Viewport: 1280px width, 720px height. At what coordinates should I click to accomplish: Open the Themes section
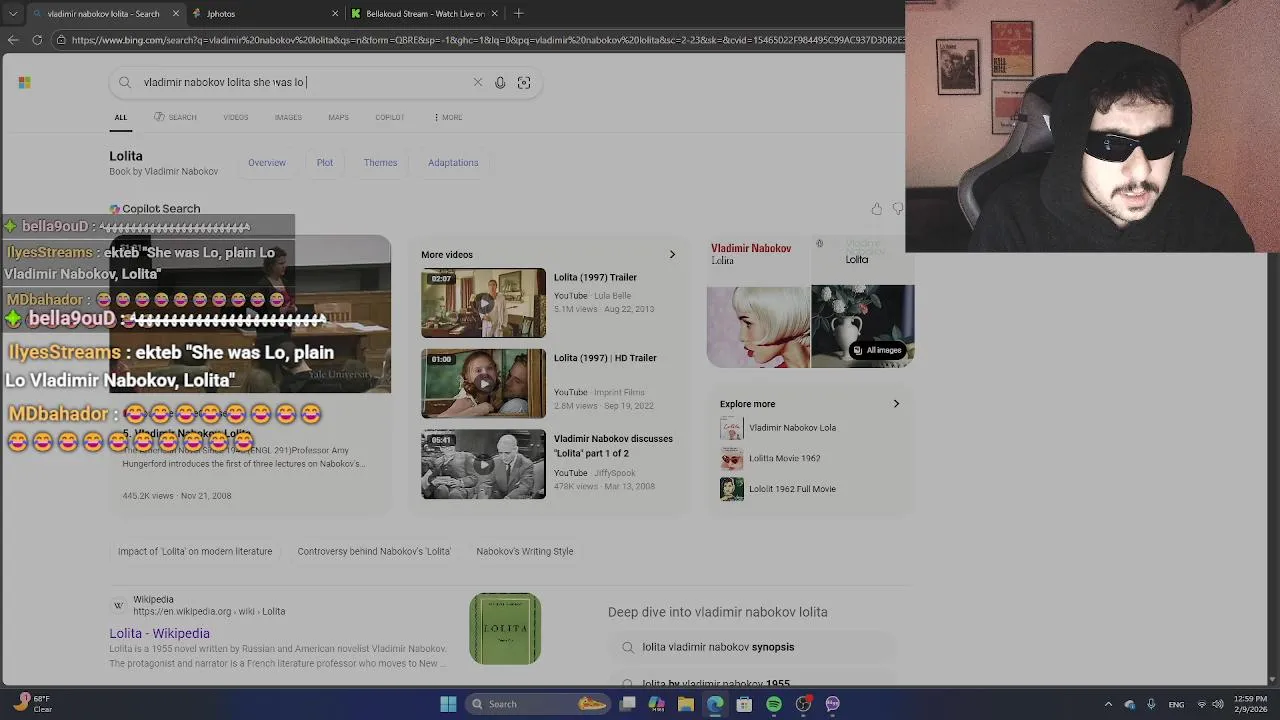(x=380, y=162)
